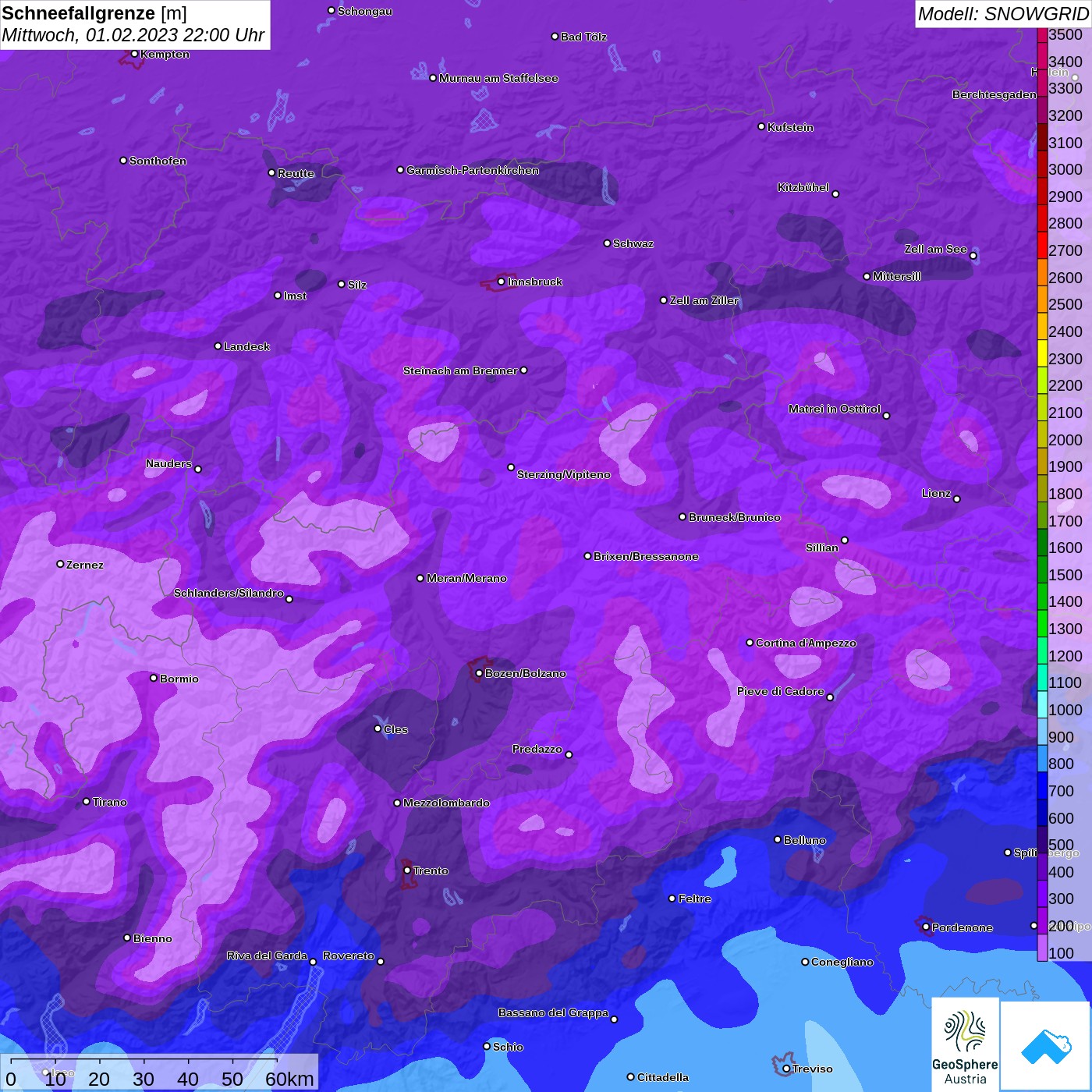1092x1092 pixels.
Task: Click the Pieve di Cadore label
Action: click(x=781, y=691)
